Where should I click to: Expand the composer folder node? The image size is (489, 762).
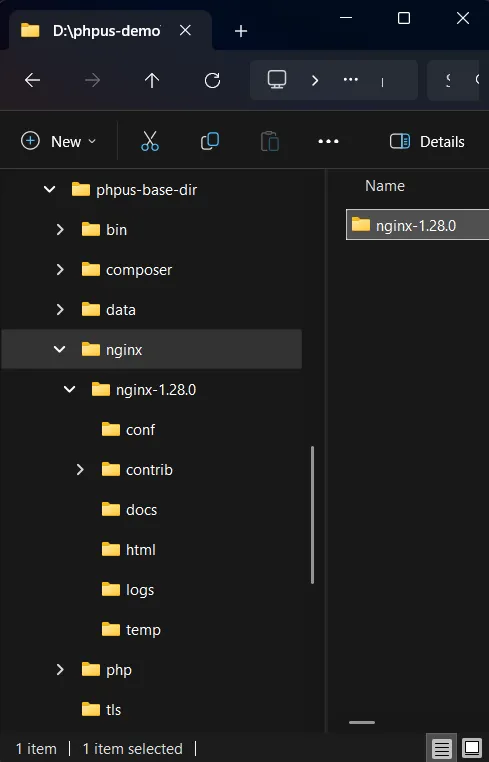(60, 270)
